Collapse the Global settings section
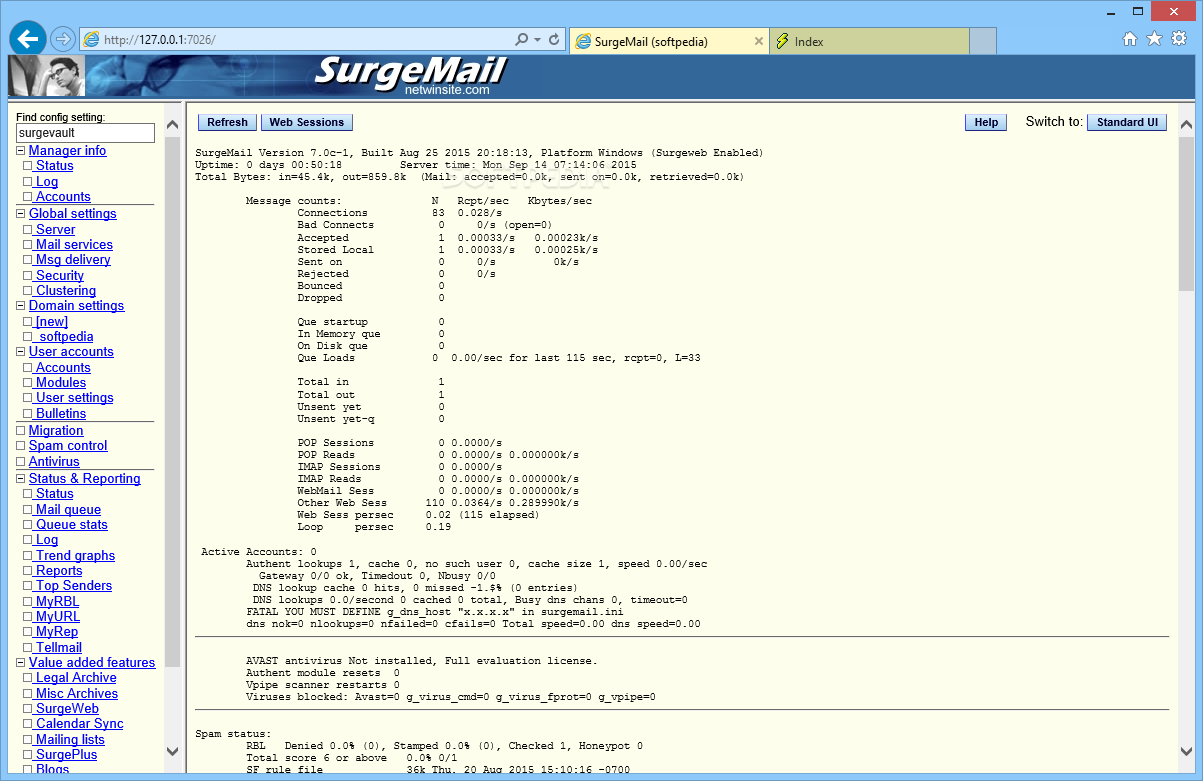Image resolution: width=1203 pixels, height=781 pixels. click(20, 214)
